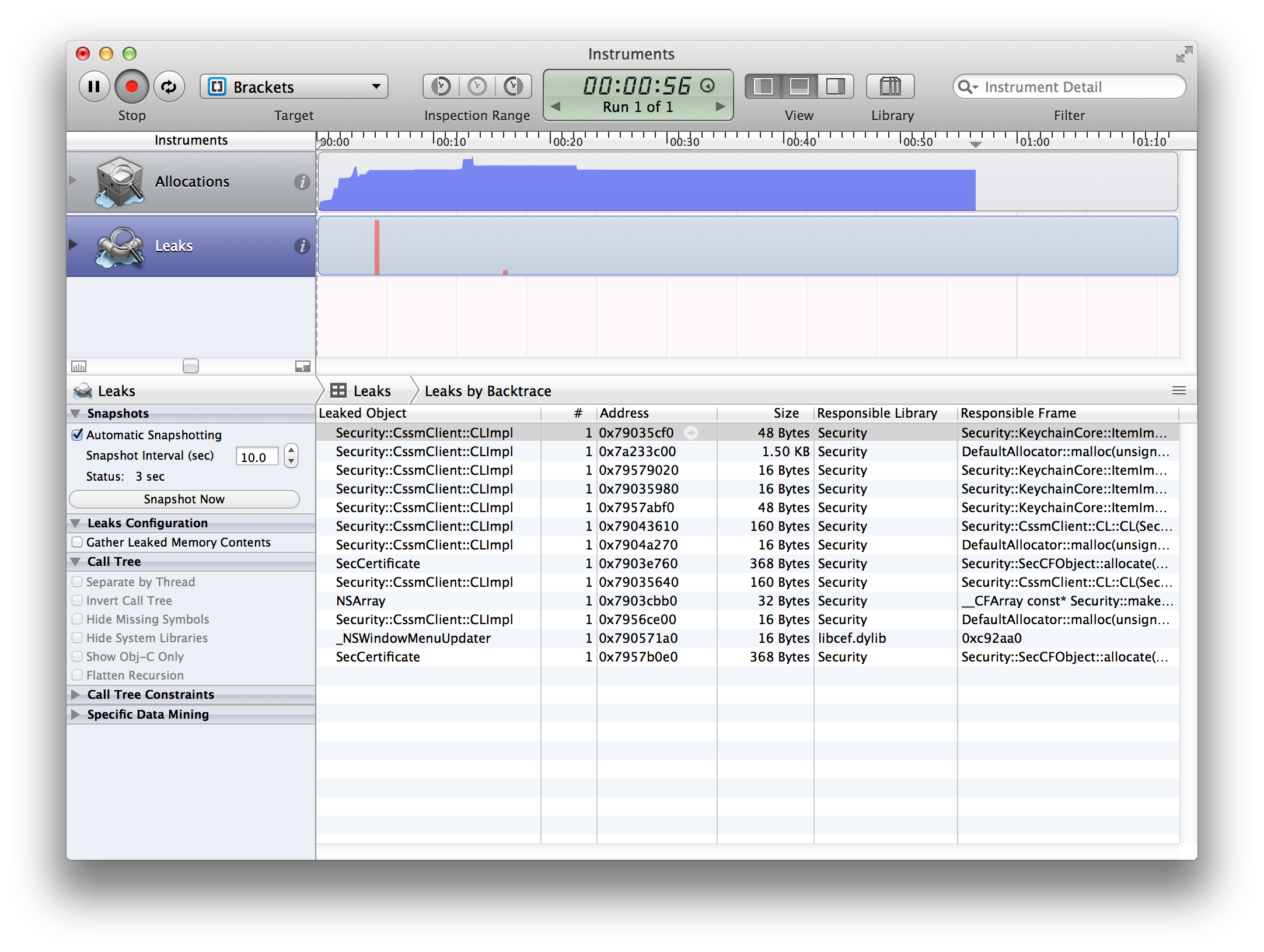Check Separate by Thread
The width and height of the screenshot is (1264, 952).
(x=77, y=582)
